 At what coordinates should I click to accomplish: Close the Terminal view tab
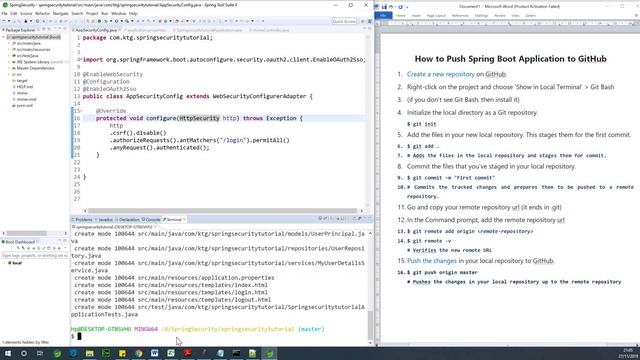point(184,220)
